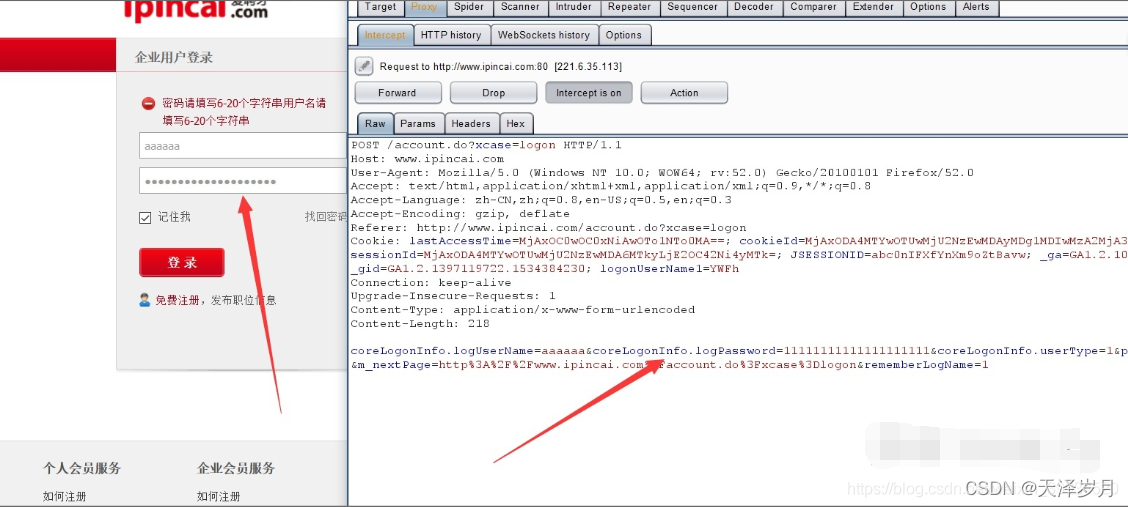
Task: Click the masked password input field
Action: [243, 181]
